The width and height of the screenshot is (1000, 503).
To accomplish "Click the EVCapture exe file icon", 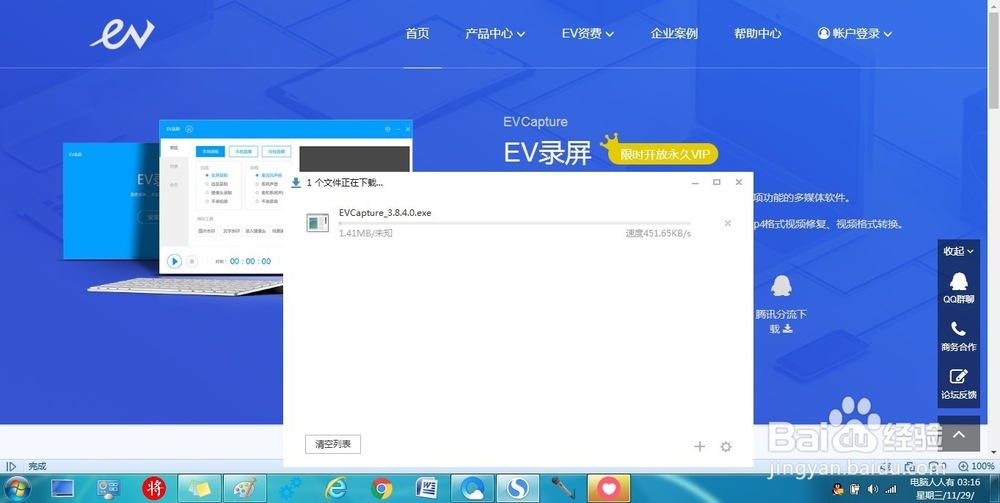I will pyautogui.click(x=318, y=222).
